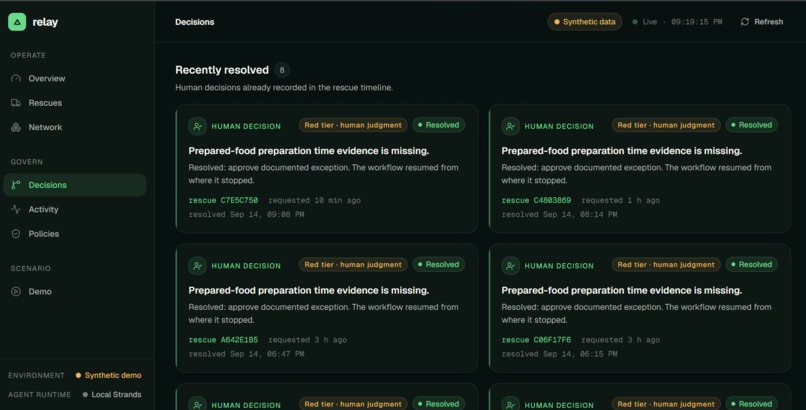Viewport: 806px width, 410px height.
Task: Click the 'Human decisions already recorded' subtitle
Action: pyautogui.click(x=284, y=87)
